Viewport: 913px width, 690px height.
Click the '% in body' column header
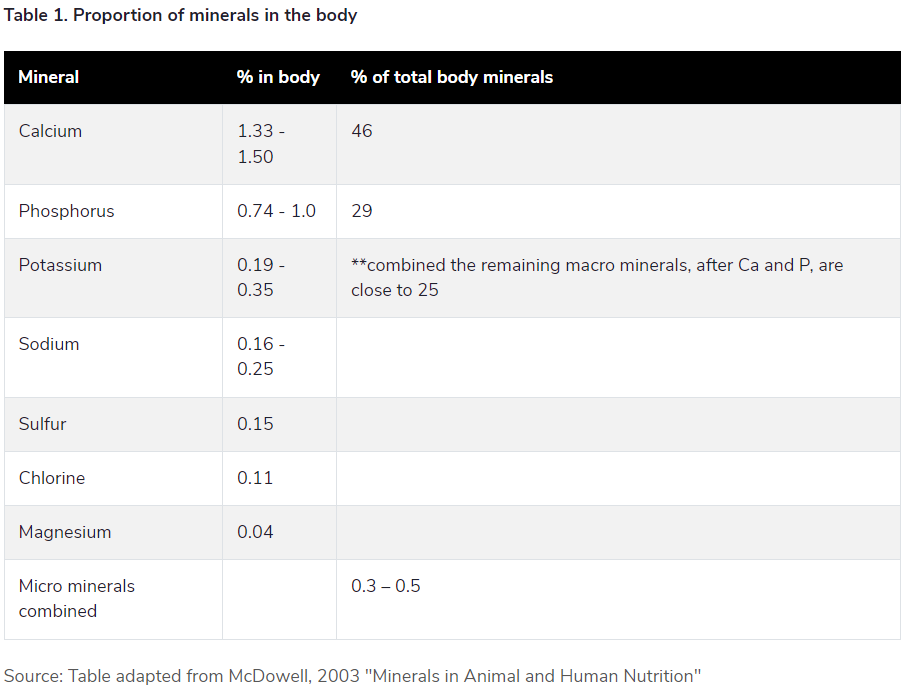tap(278, 77)
